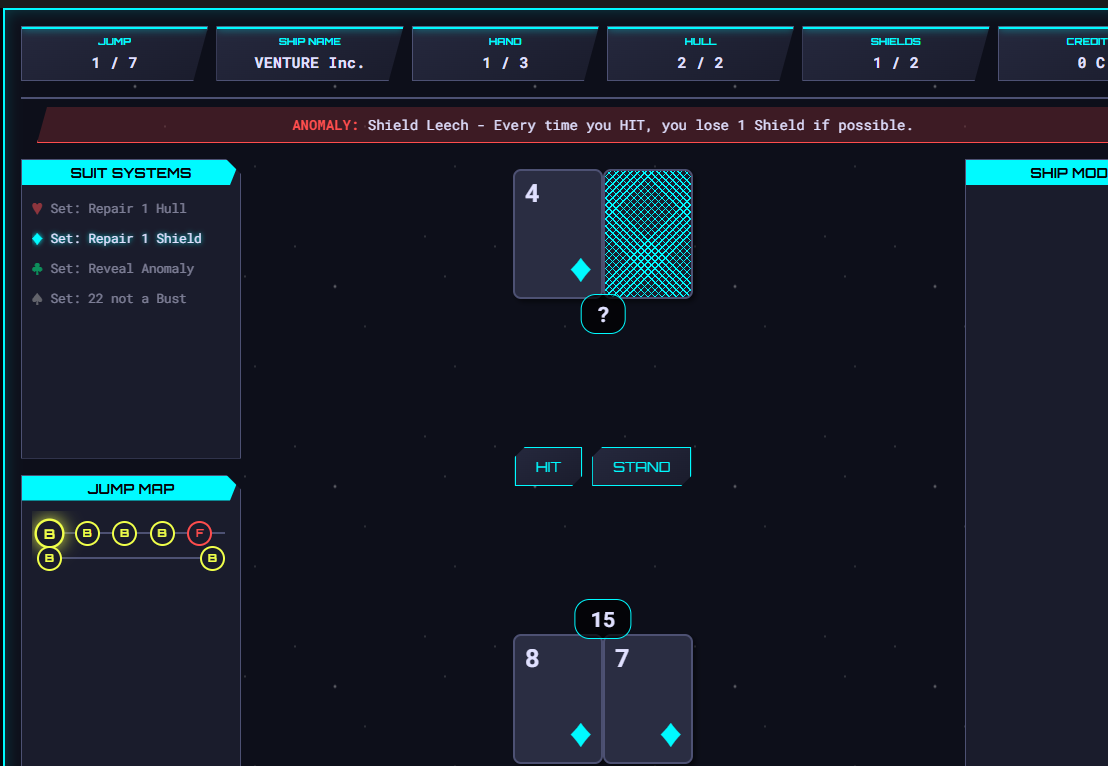The width and height of the screenshot is (1108, 766).
Task: Click 'Set: Repair 1 Hull' text
Action: (x=118, y=208)
